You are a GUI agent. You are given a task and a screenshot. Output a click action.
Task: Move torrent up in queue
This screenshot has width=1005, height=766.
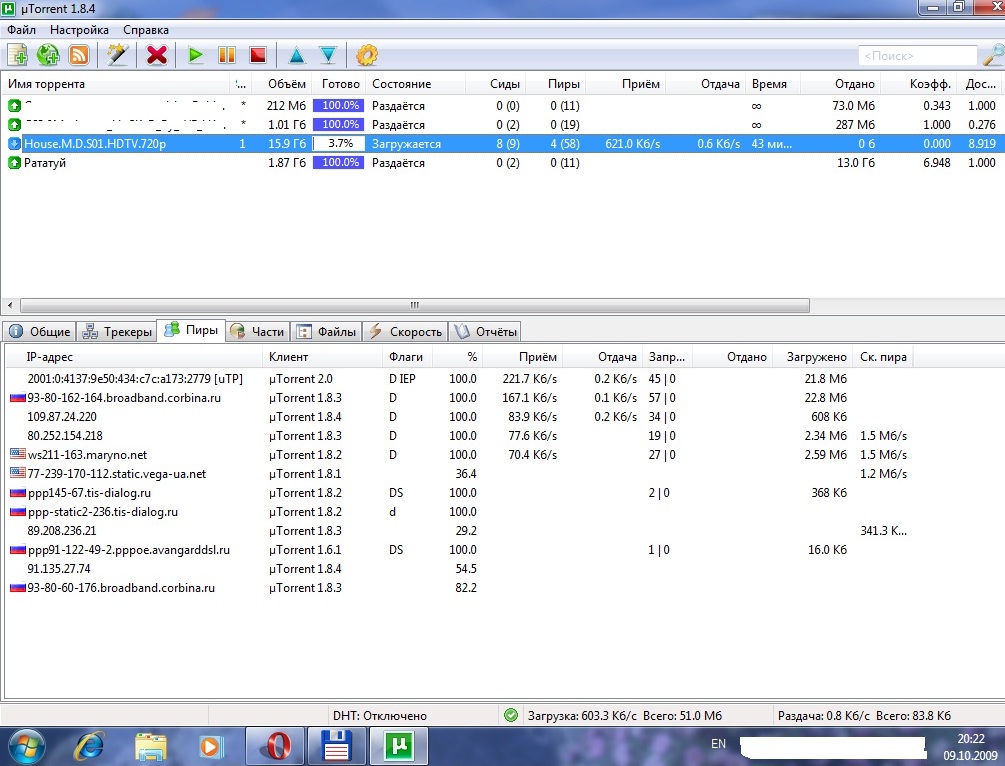click(x=296, y=55)
